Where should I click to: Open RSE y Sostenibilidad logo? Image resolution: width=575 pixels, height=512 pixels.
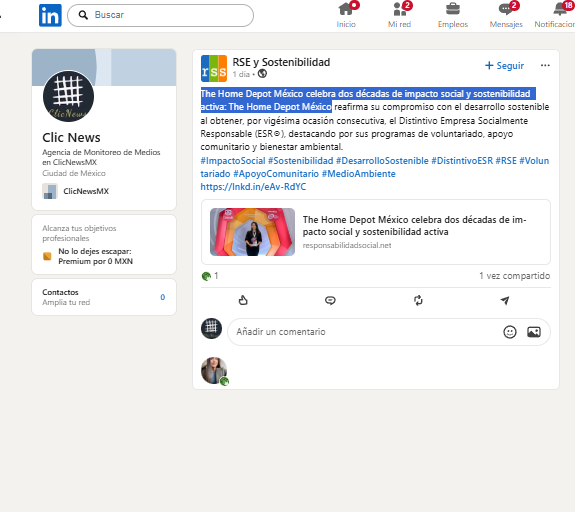click(214, 68)
